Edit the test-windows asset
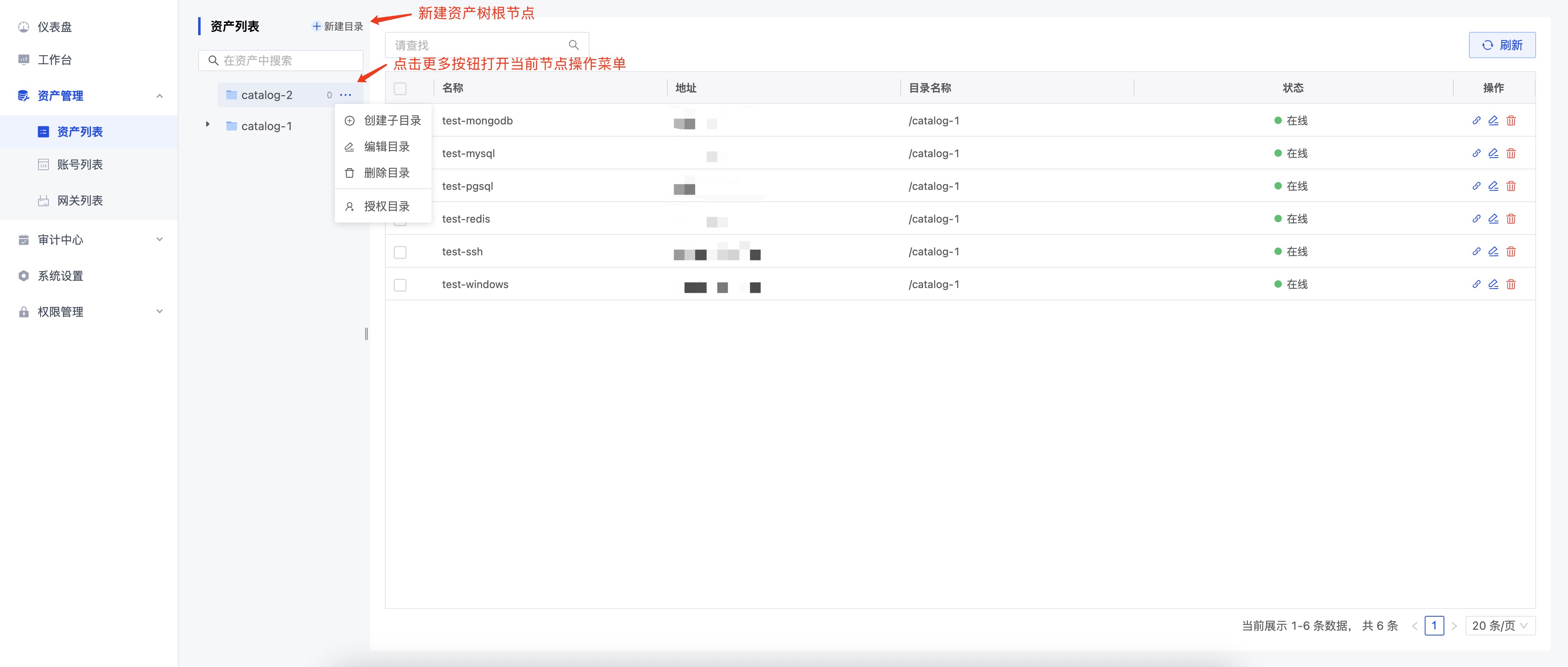Viewport: 1568px width, 667px height. [1493, 284]
